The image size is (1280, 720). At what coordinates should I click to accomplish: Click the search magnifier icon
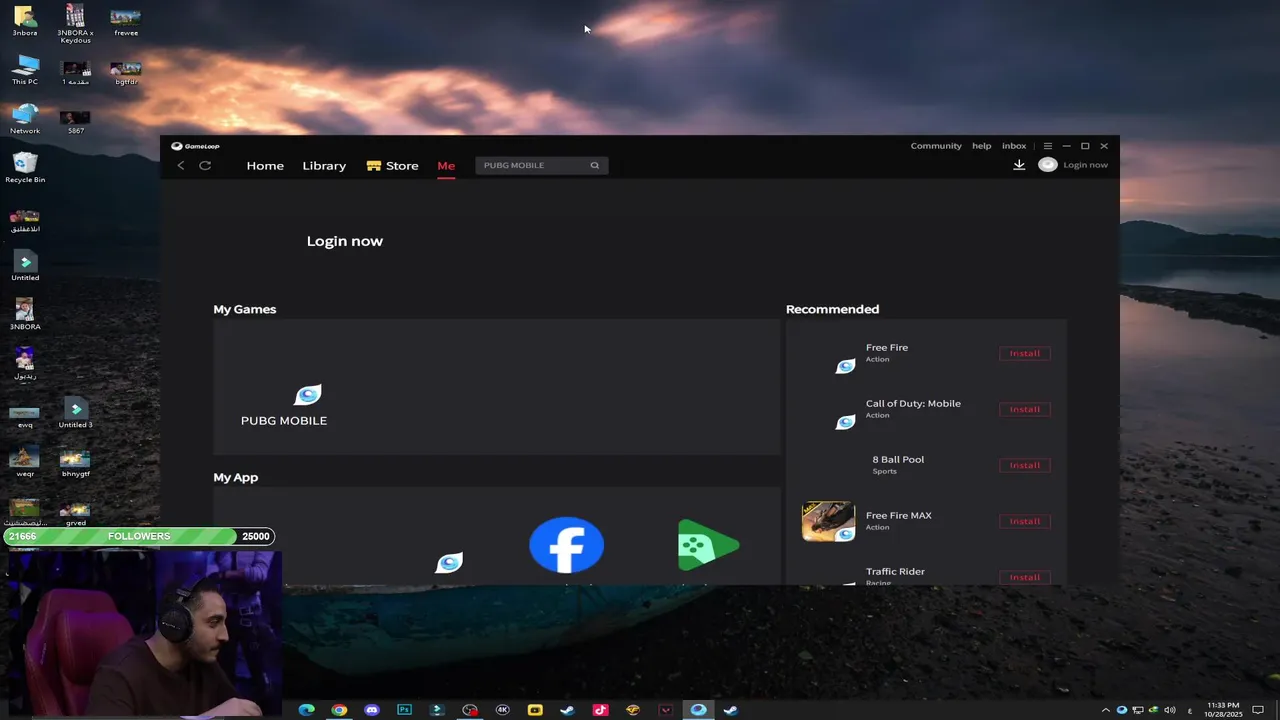(594, 165)
